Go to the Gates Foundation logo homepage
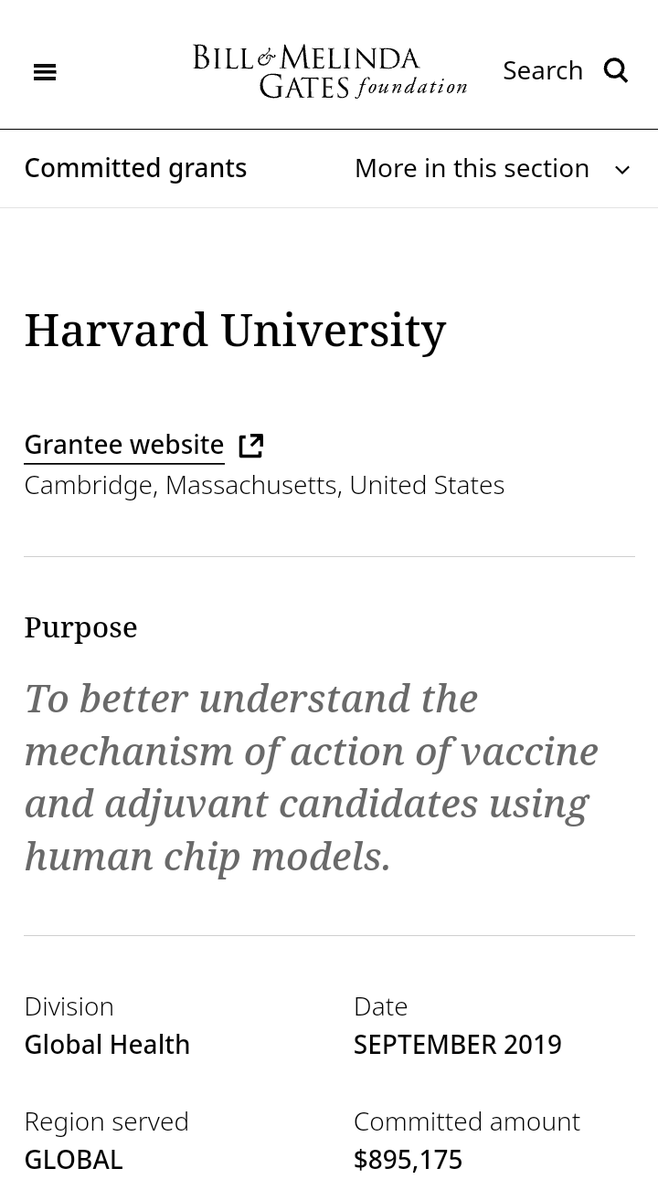The width and height of the screenshot is (658, 1200). pos(330,71)
